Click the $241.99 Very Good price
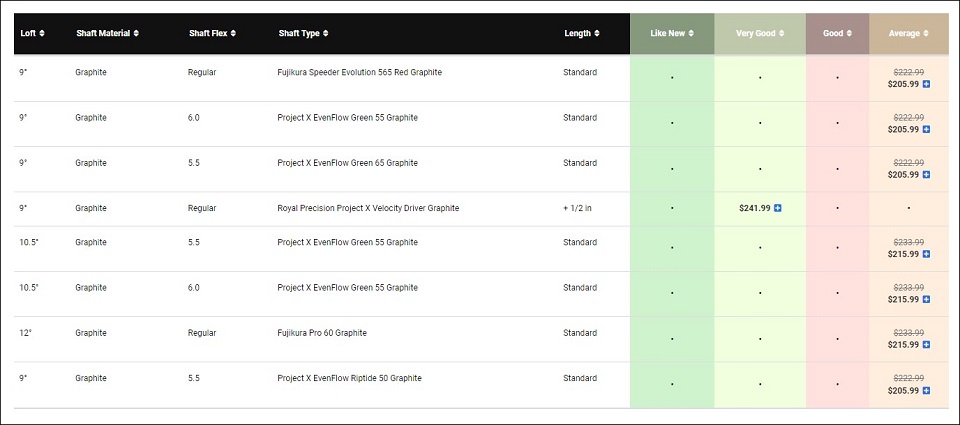This screenshot has height=425, width=960. coord(754,208)
